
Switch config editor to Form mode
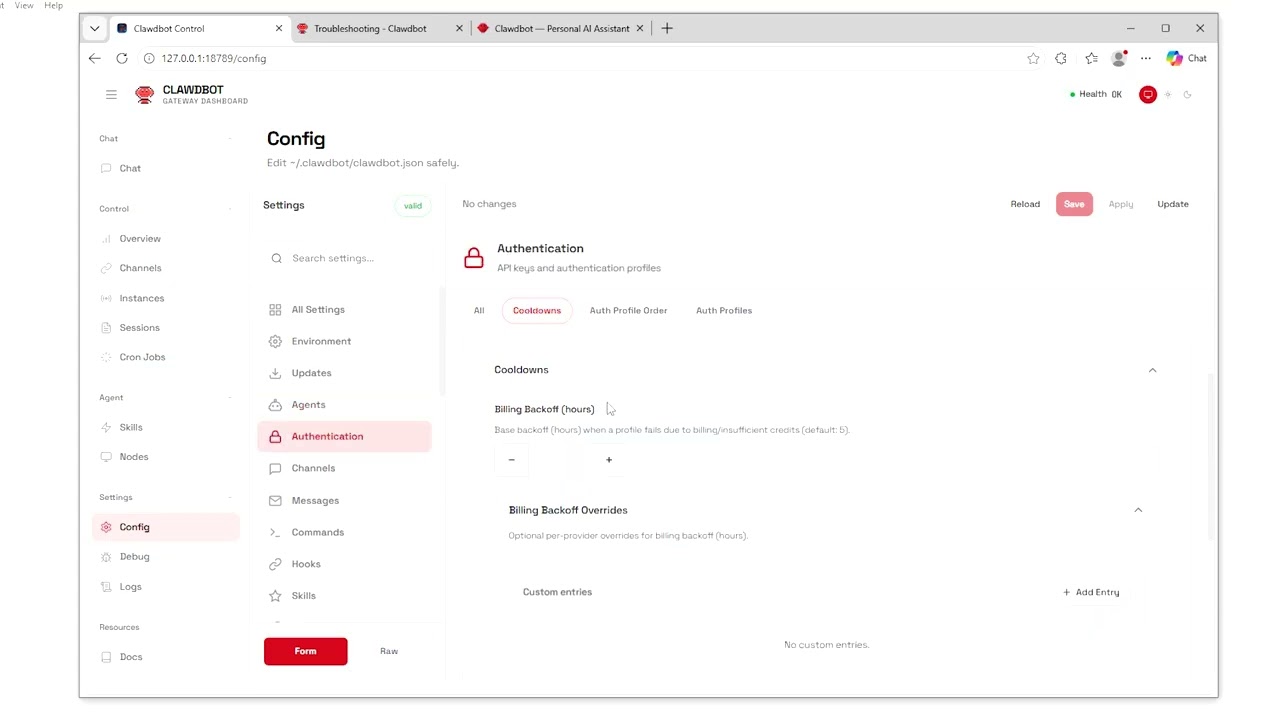(x=306, y=651)
